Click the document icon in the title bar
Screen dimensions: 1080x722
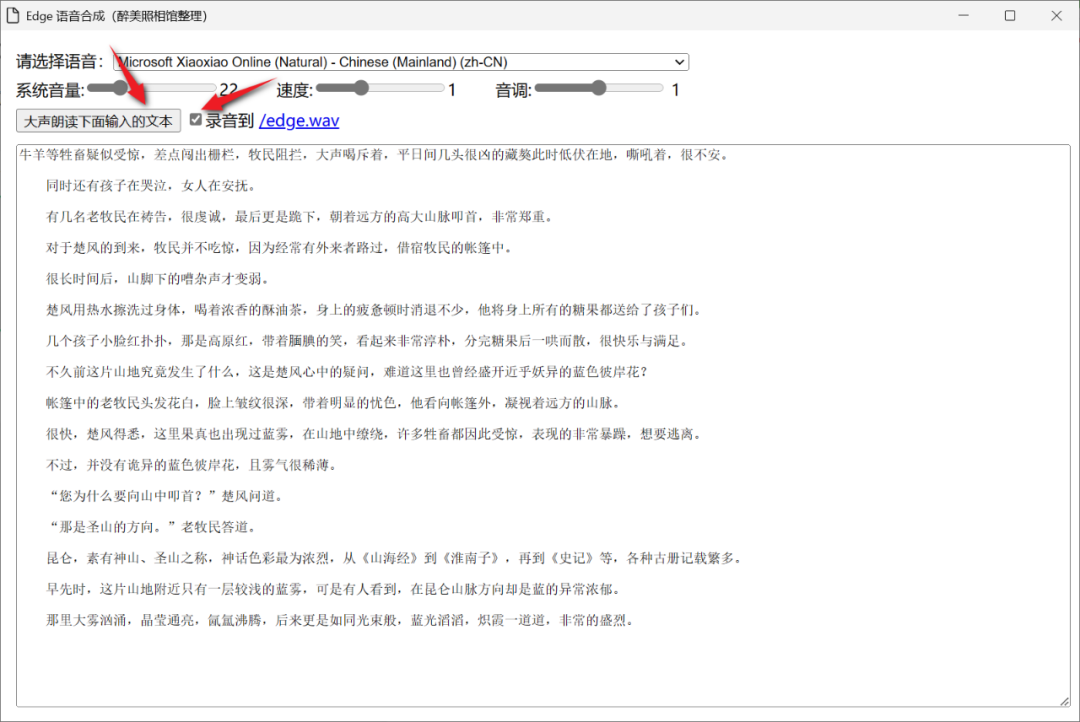(12, 15)
